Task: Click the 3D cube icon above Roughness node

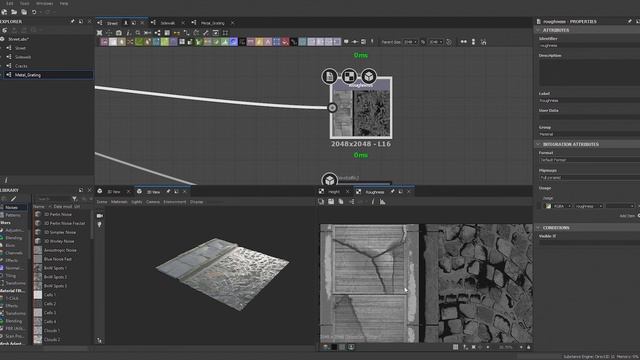Action: (369, 76)
